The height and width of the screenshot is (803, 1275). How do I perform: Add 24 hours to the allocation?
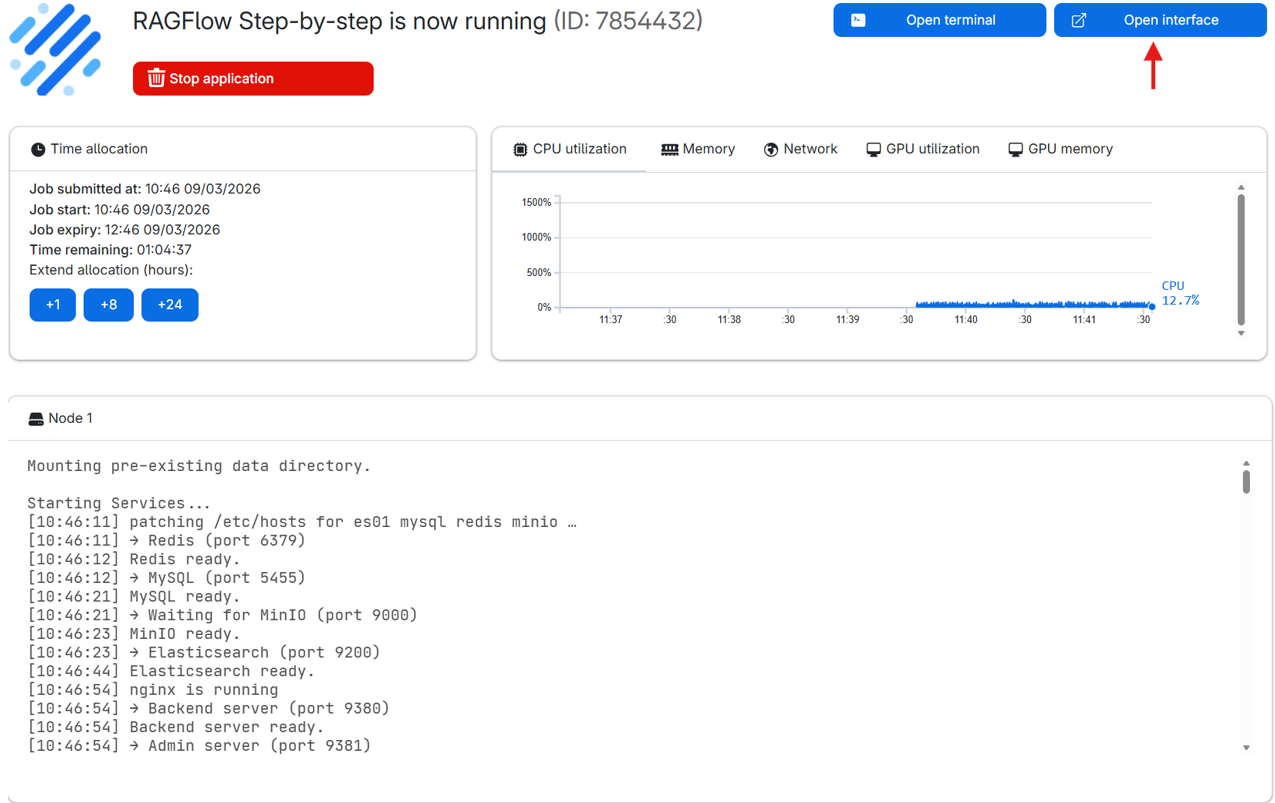tap(170, 305)
